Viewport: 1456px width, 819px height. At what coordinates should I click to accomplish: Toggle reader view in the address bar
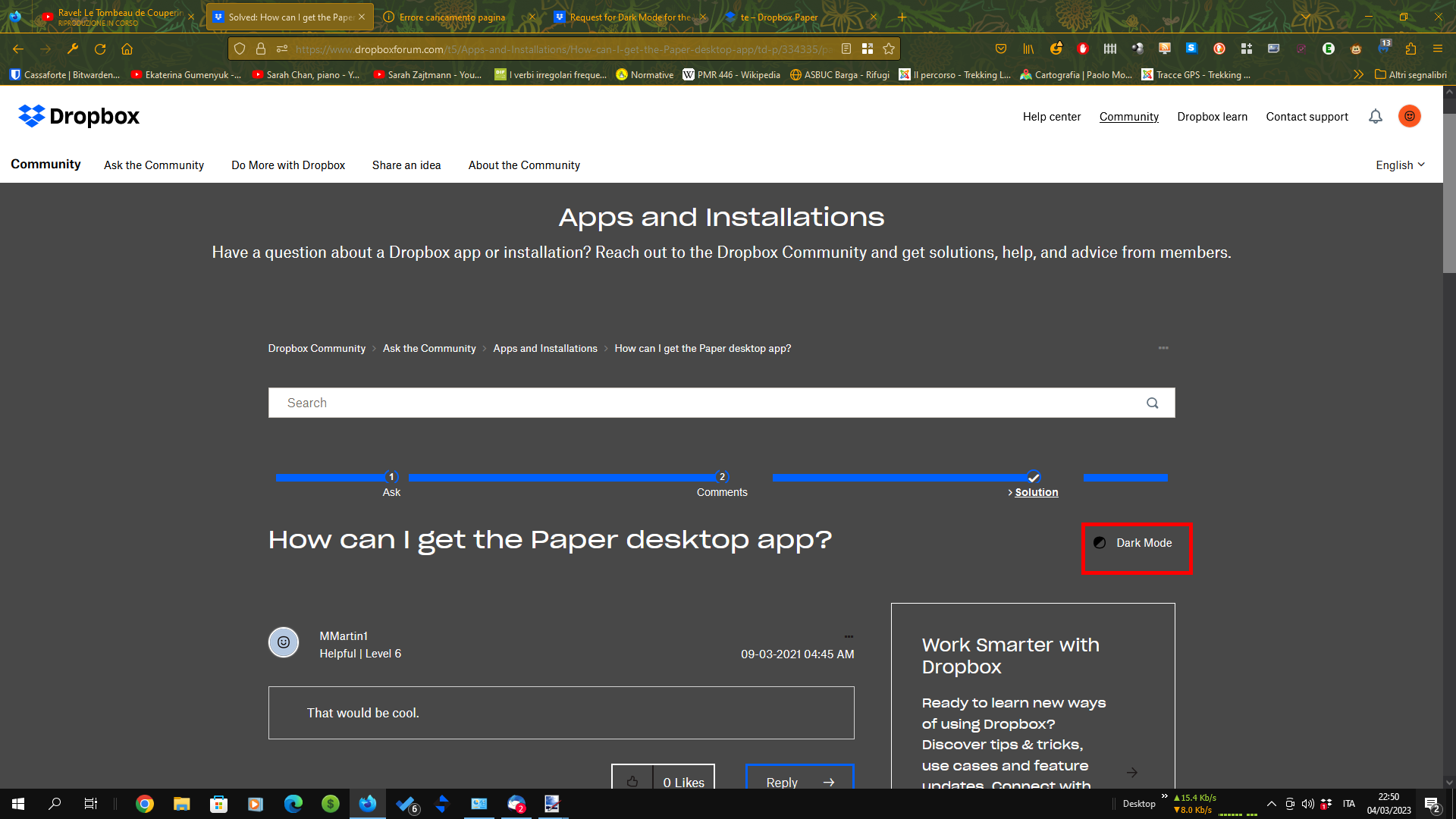[x=846, y=49]
